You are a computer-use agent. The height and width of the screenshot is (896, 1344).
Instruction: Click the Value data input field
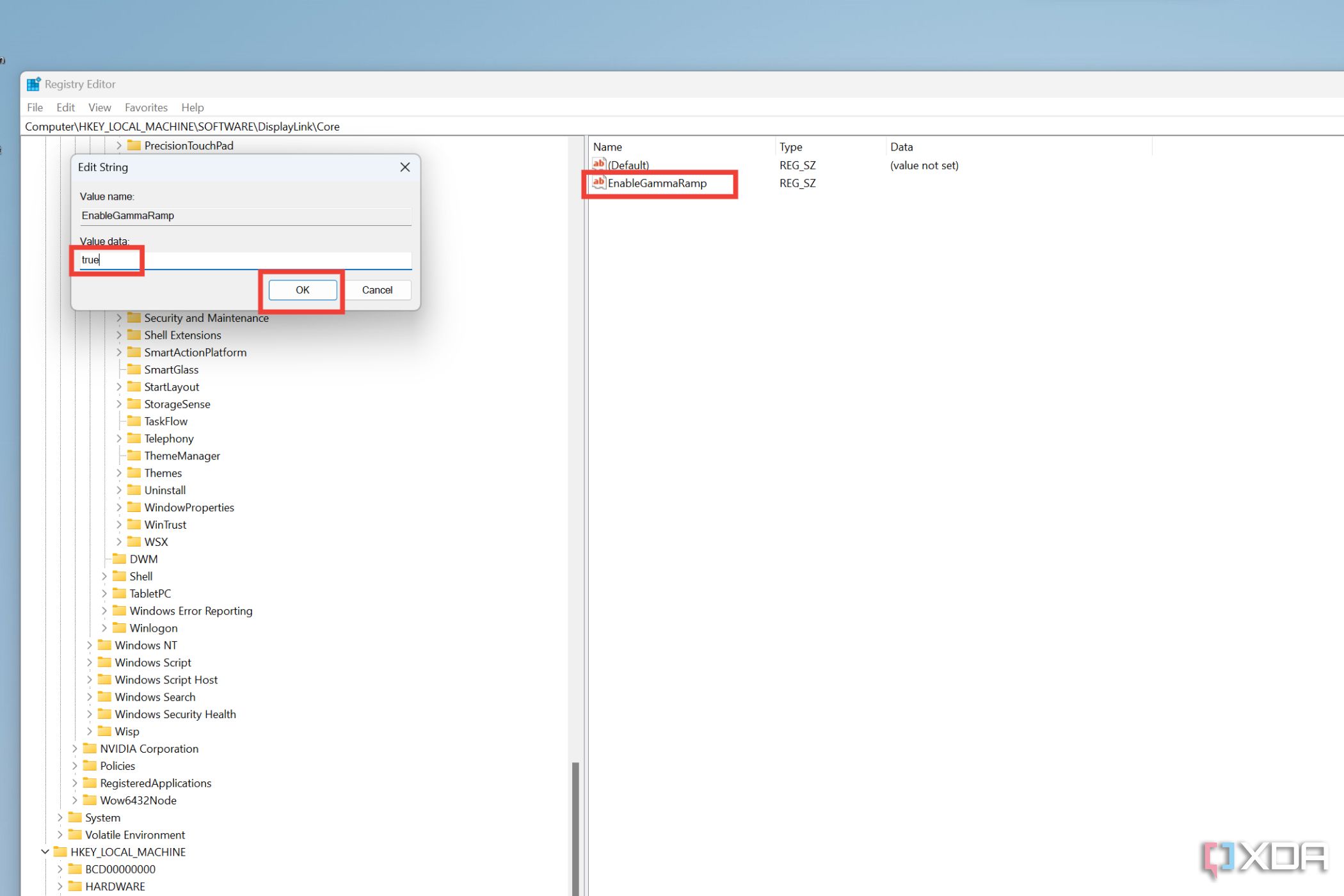coord(245,259)
